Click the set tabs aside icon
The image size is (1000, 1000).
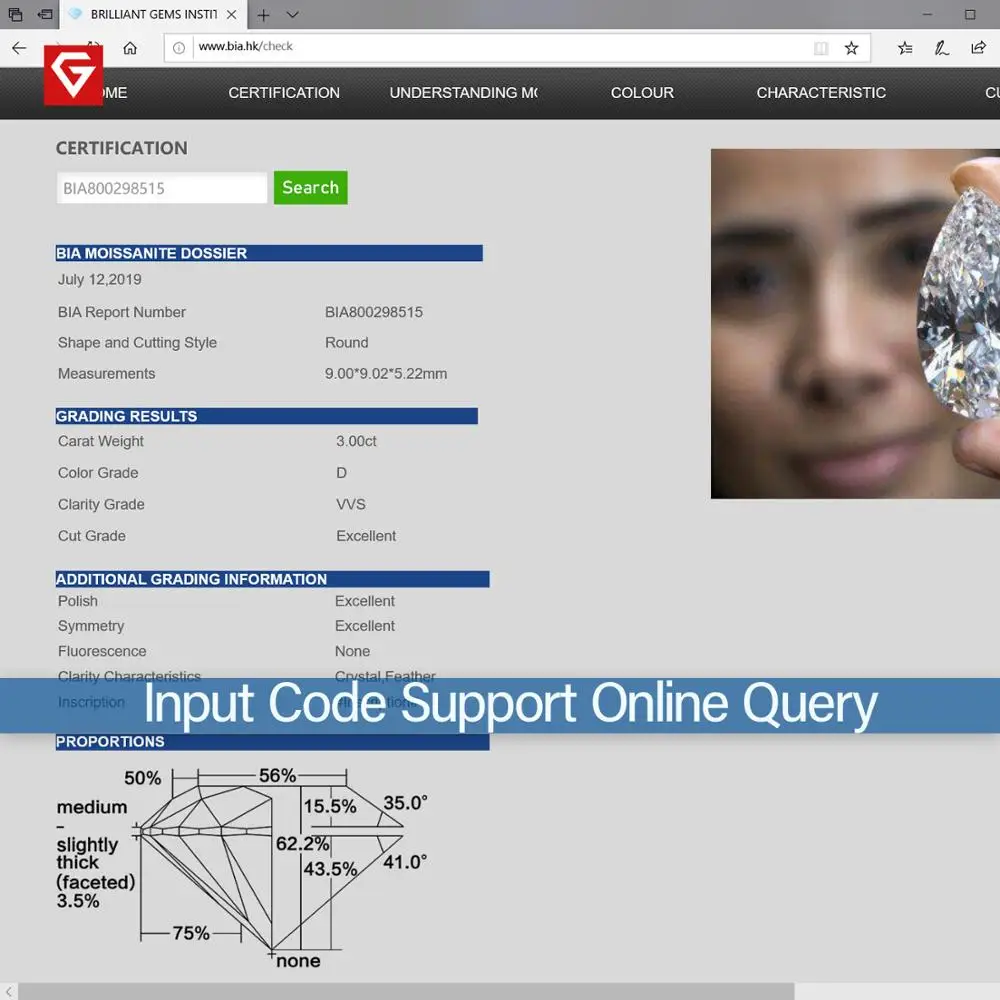click(45, 14)
